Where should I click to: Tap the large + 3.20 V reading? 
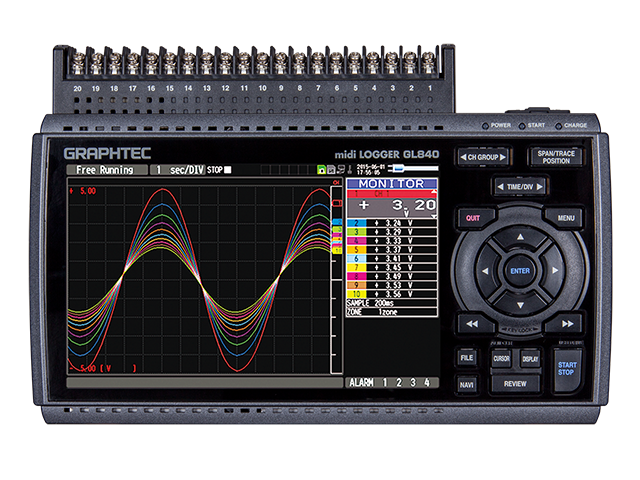pyautogui.click(x=392, y=207)
